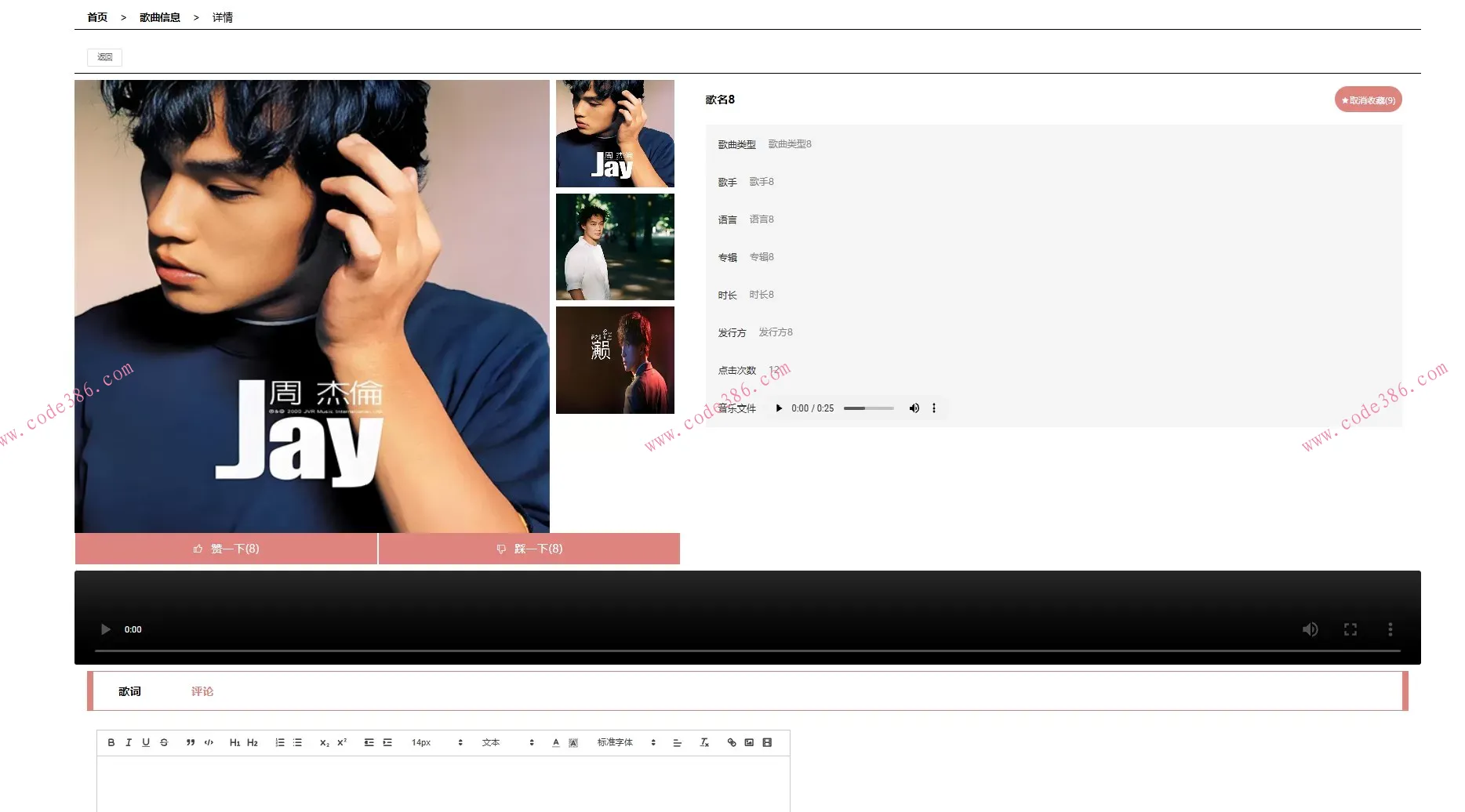The image size is (1465, 812).
Task: Click the 发行方8 value text
Action: click(x=776, y=332)
